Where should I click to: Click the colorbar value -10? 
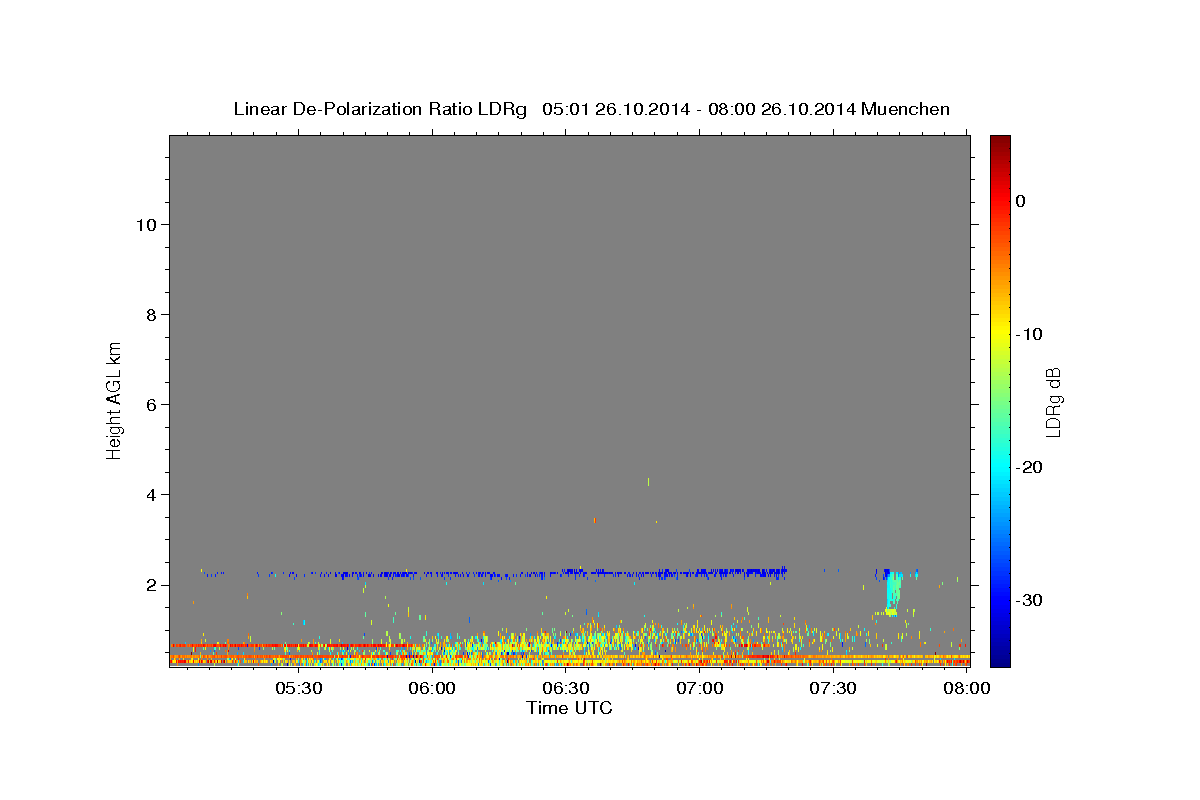click(x=1030, y=334)
